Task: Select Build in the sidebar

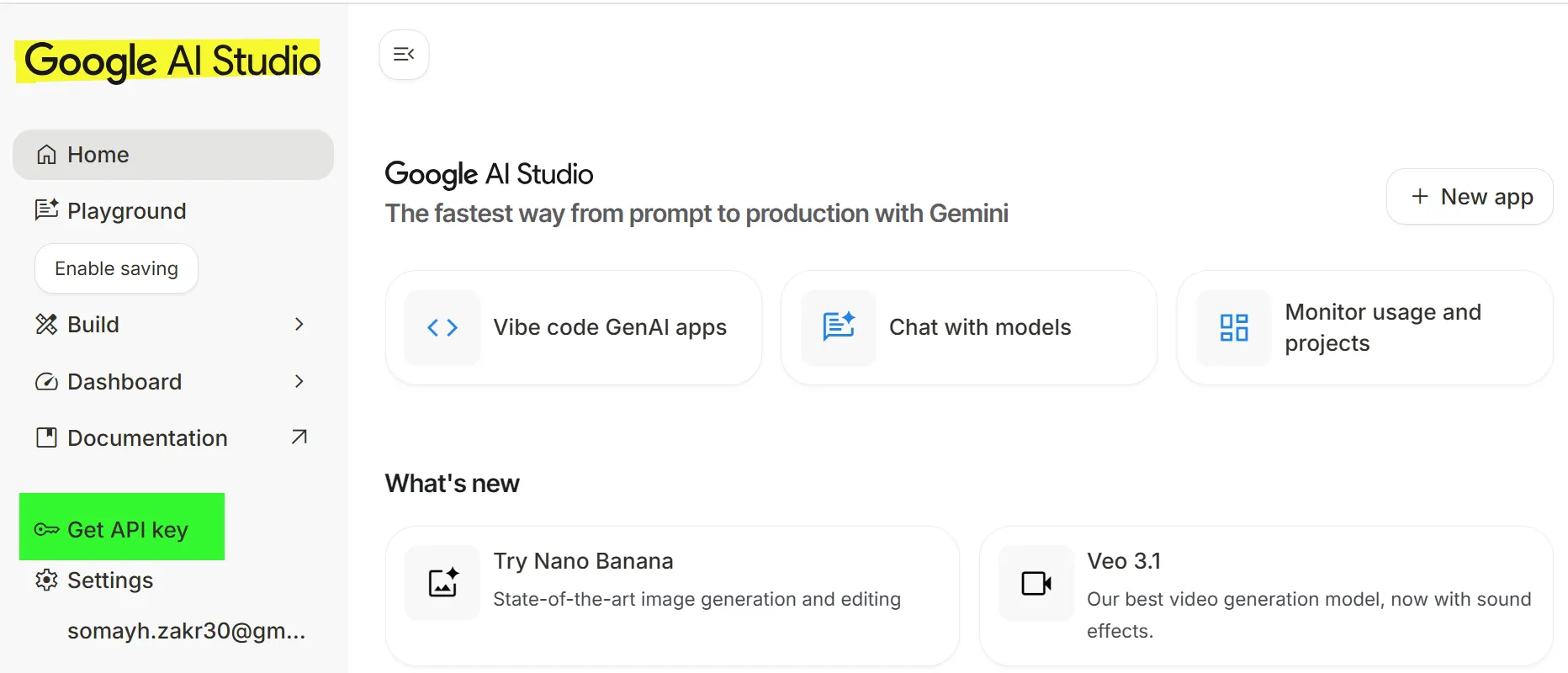Action: point(173,325)
